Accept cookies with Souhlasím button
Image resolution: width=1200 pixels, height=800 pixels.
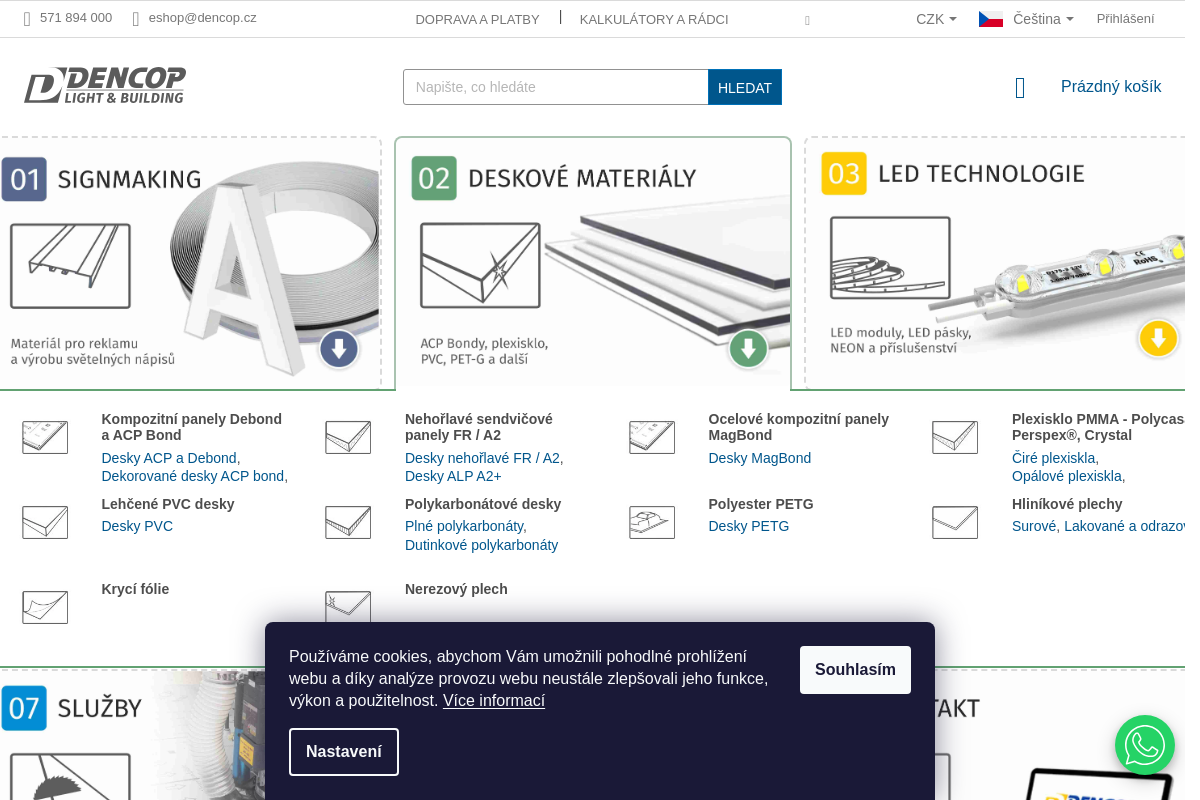click(x=855, y=670)
